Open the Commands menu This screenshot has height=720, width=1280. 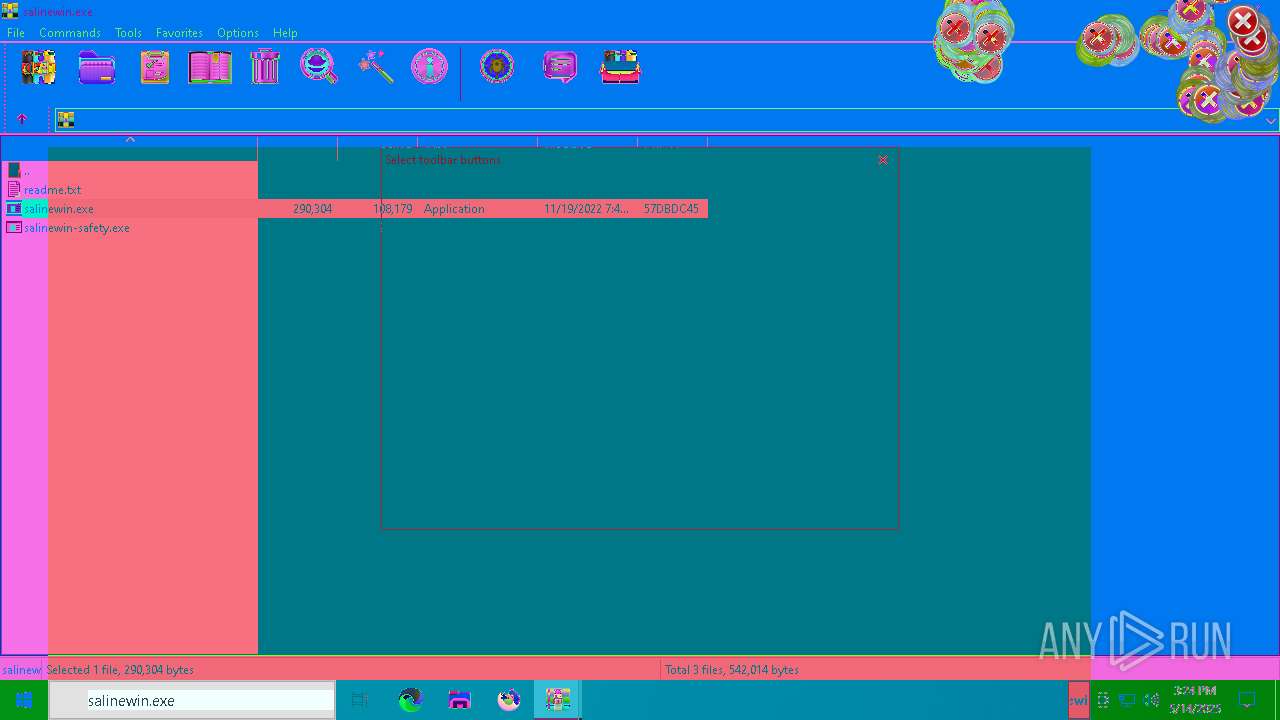70,33
